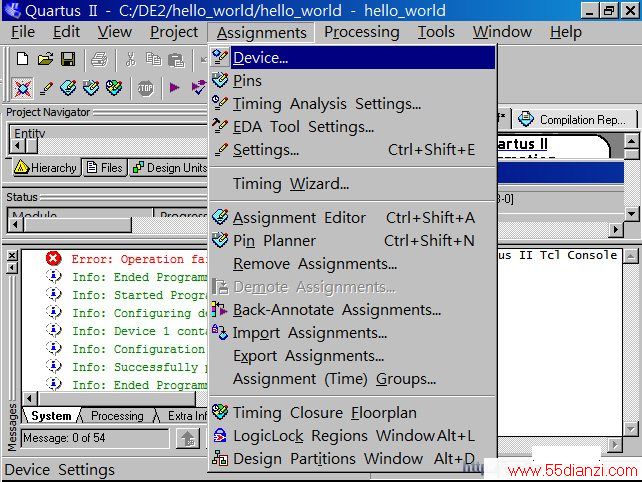Click the up-arrow button beside Message field
Image resolution: width=642 pixels, height=482 pixels.
tap(188, 438)
